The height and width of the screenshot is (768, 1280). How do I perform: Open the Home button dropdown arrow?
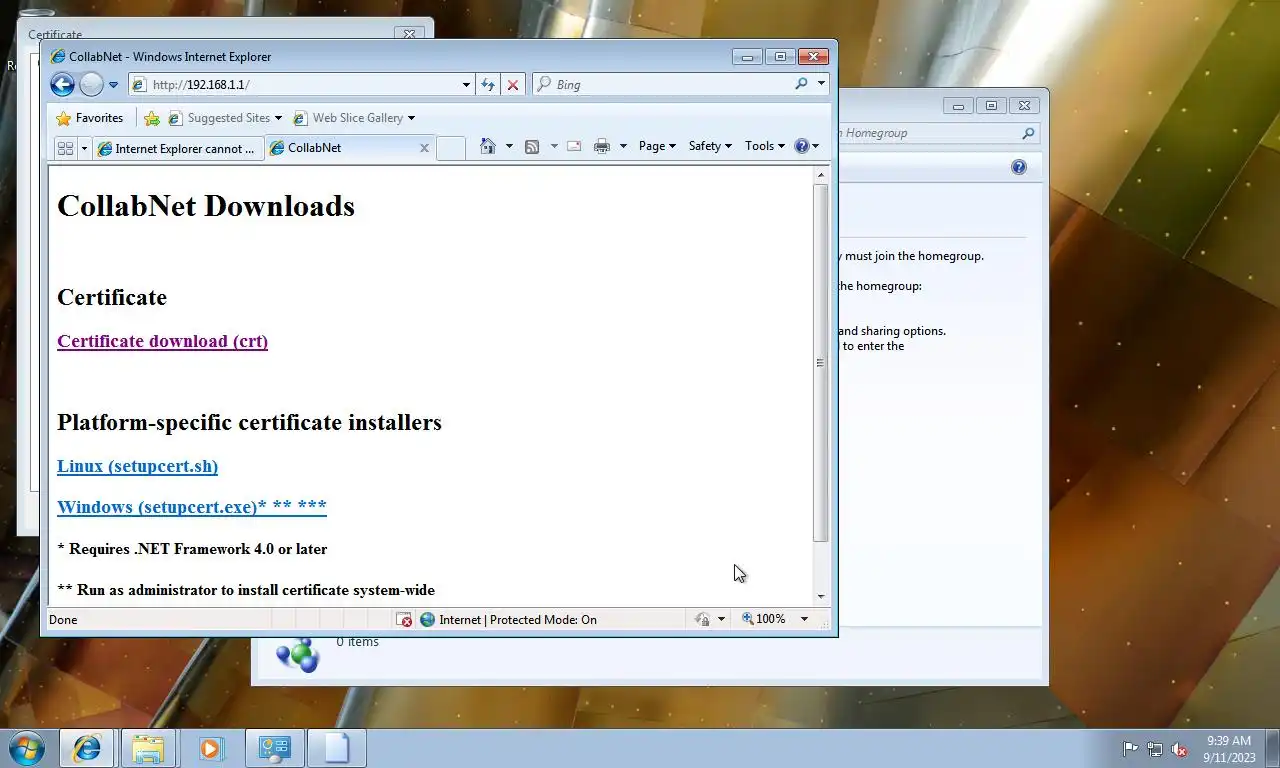tap(509, 146)
